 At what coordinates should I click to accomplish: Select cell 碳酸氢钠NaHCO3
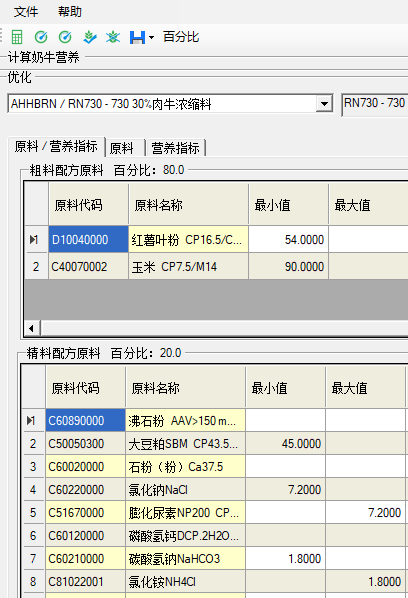point(185,559)
